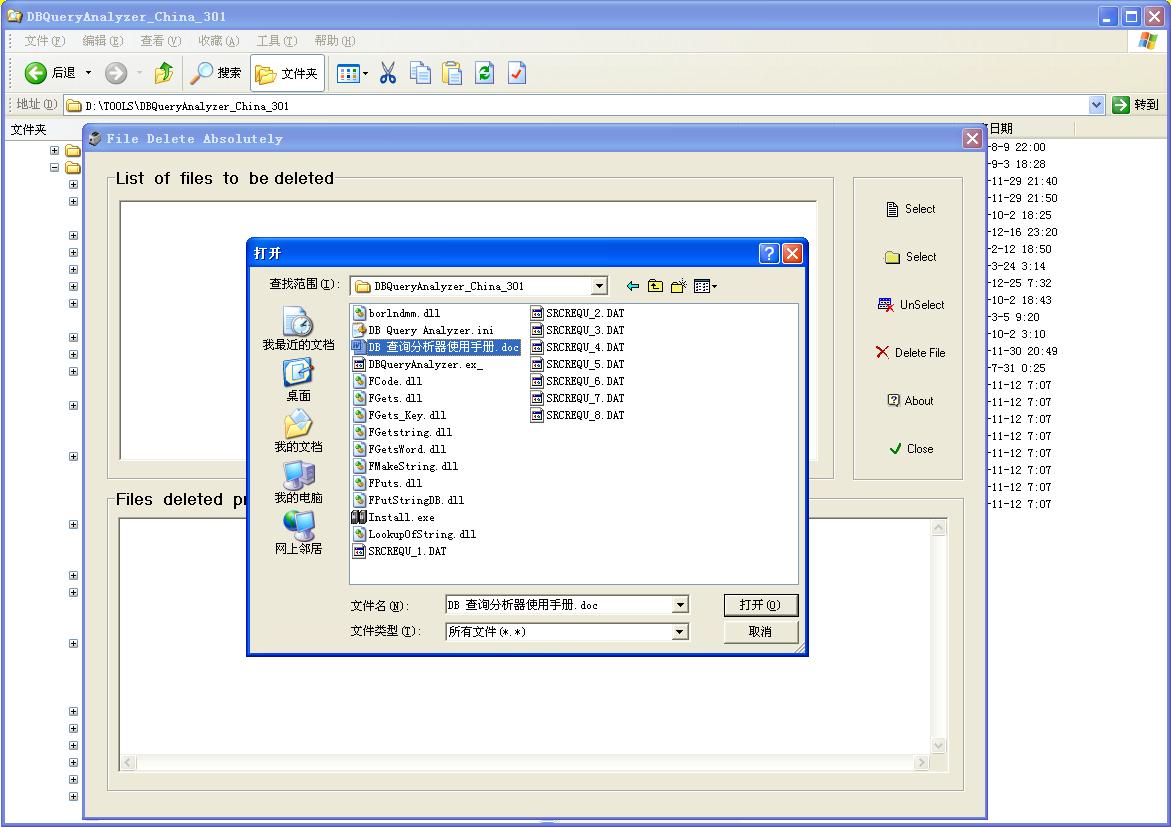Open the 查找范围 folder dropdown
This screenshot has width=1171, height=827.
599,286
